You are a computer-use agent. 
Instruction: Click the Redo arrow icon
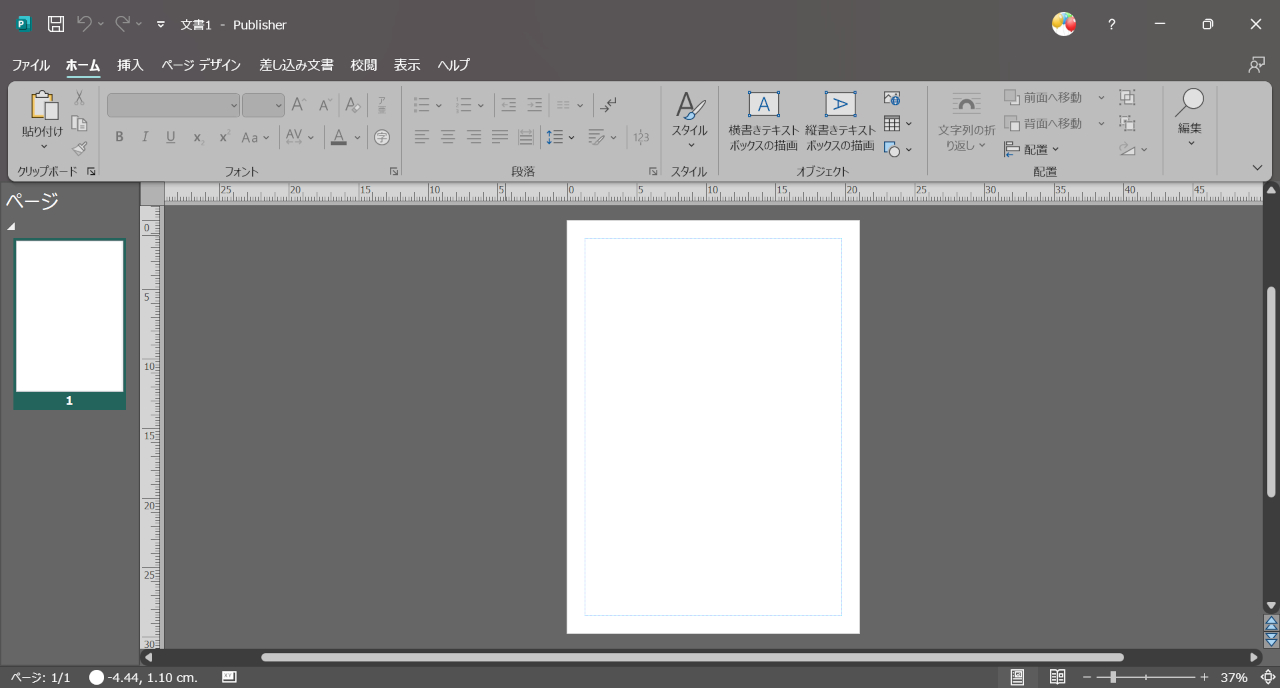tap(123, 24)
